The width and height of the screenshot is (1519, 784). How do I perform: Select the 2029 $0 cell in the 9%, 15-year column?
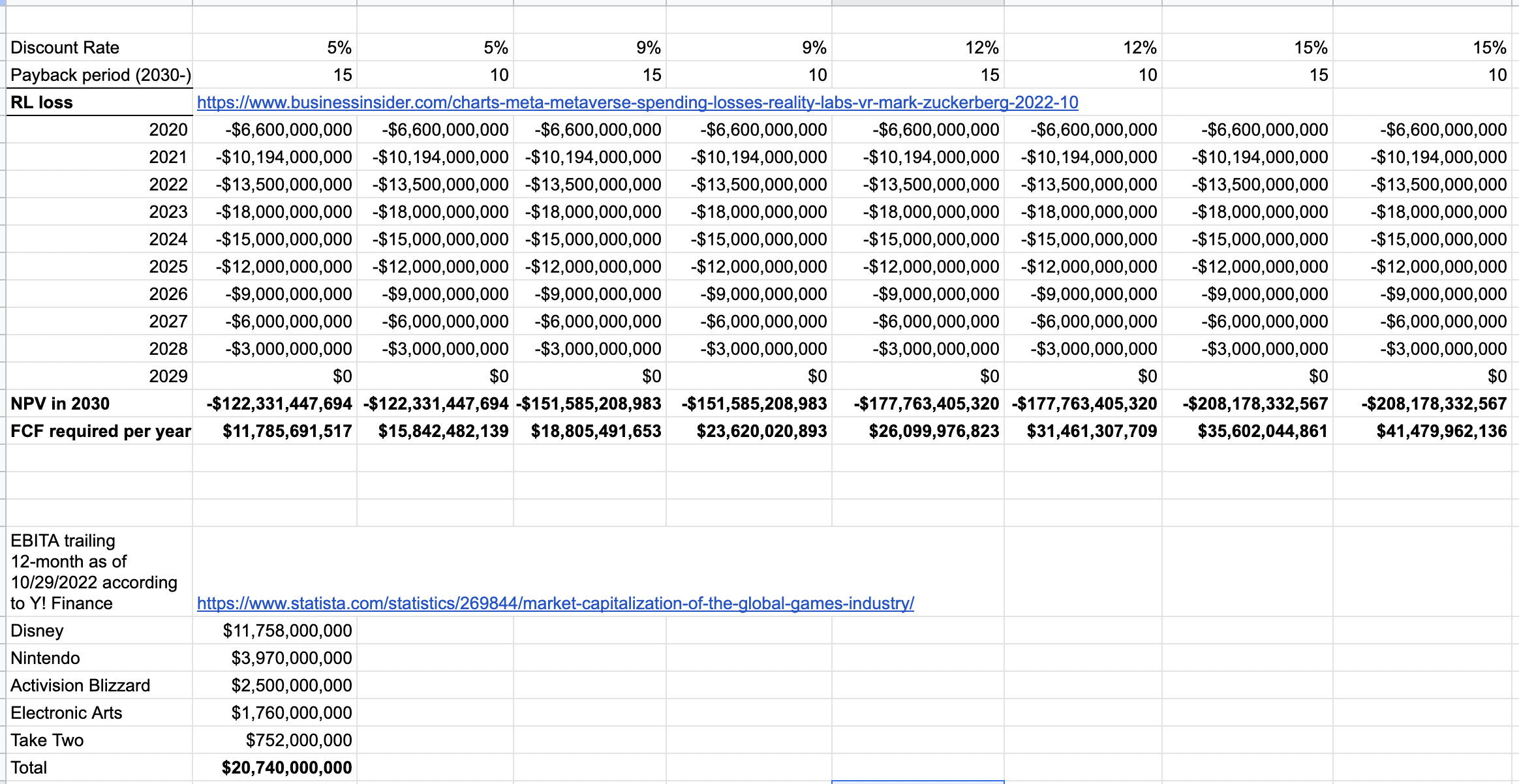click(x=590, y=376)
